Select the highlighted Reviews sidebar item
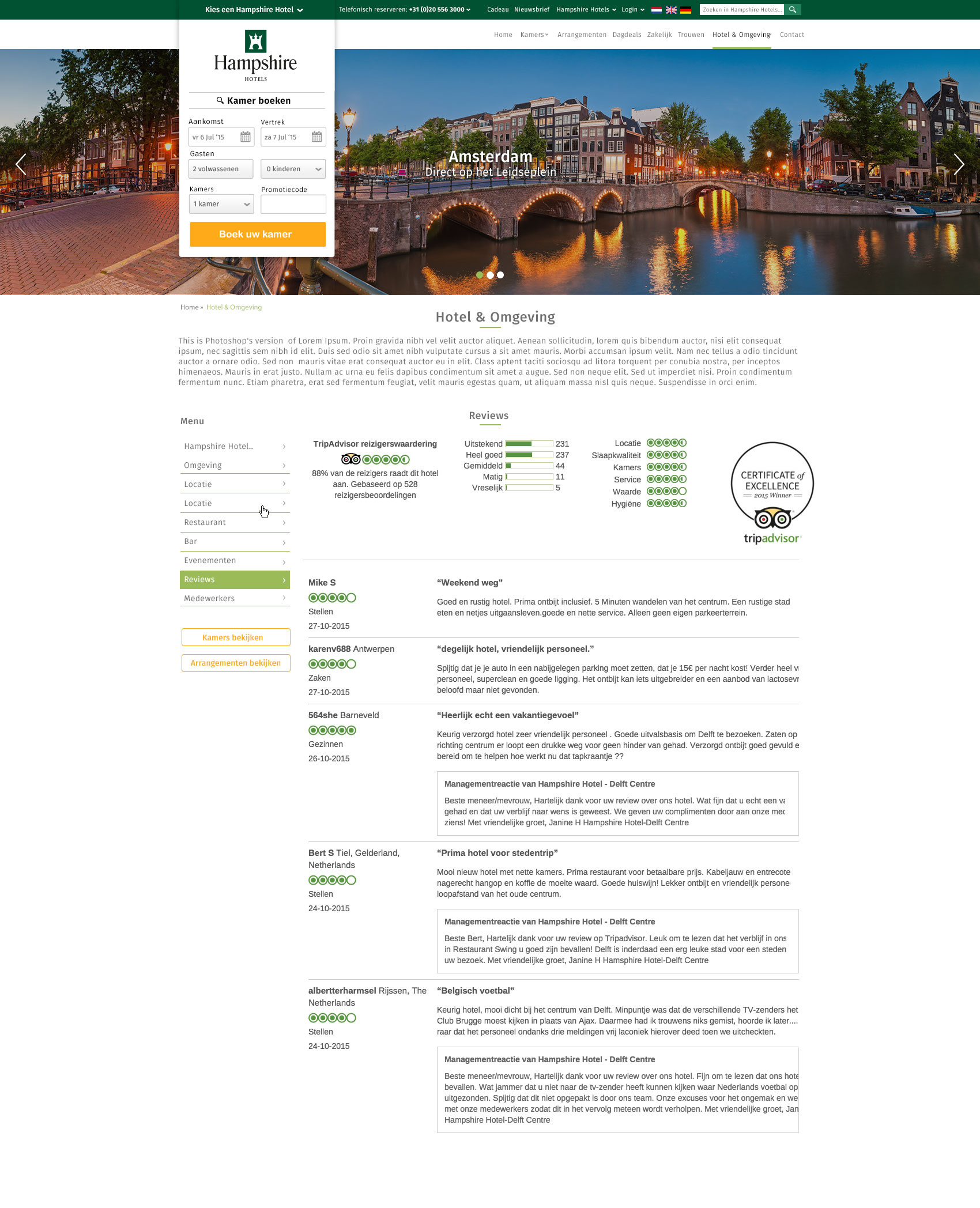 tap(235, 579)
